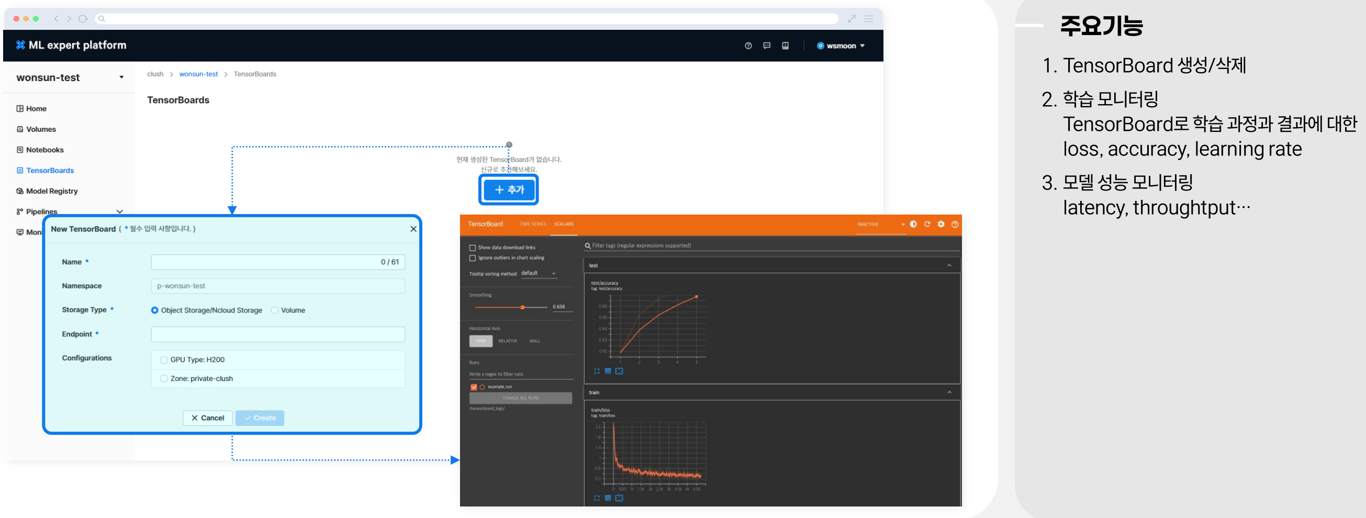Image resolution: width=1366 pixels, height=518 pixels.
Task: Collapse the train section in TensorBoard
Action: coord(950,393)
